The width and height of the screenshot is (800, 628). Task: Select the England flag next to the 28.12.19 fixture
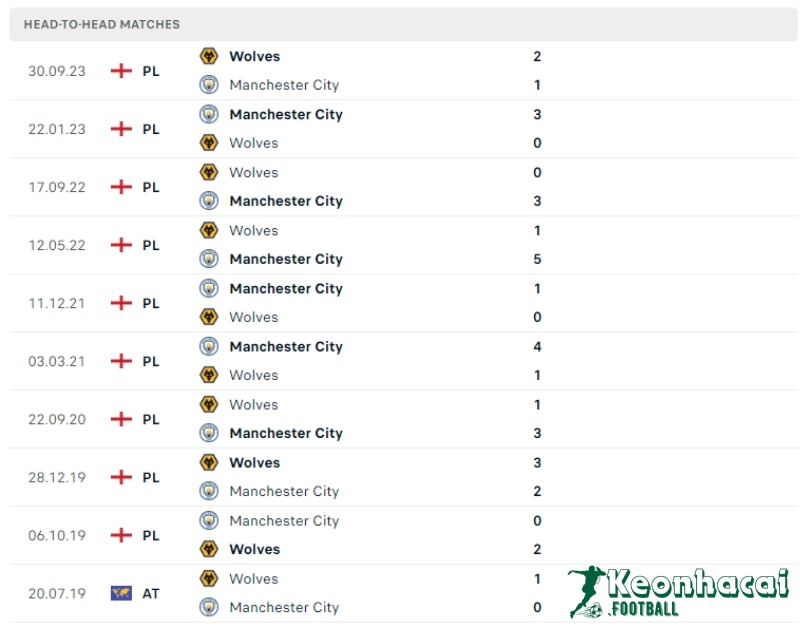pyautogui.click(x=121, y=477)
